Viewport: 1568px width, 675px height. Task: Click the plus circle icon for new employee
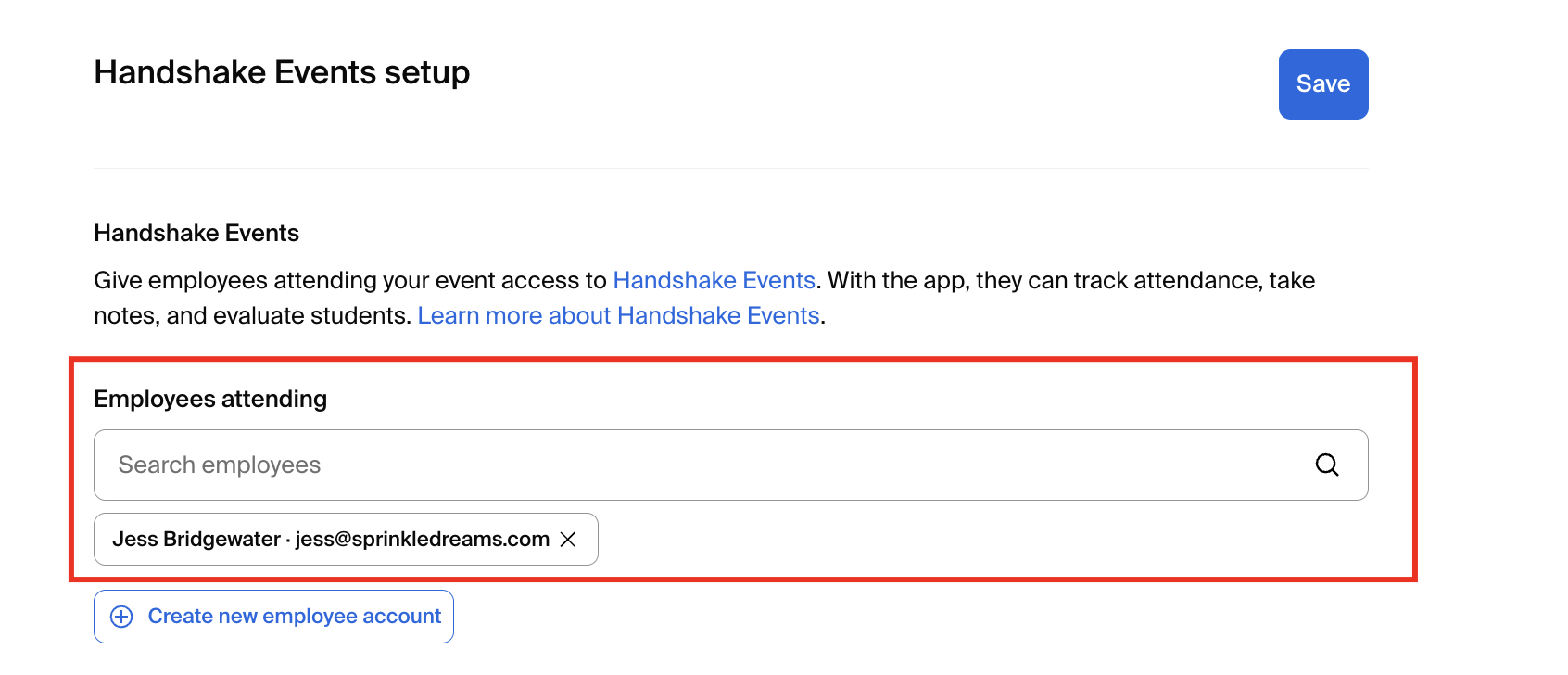[121, 617]
